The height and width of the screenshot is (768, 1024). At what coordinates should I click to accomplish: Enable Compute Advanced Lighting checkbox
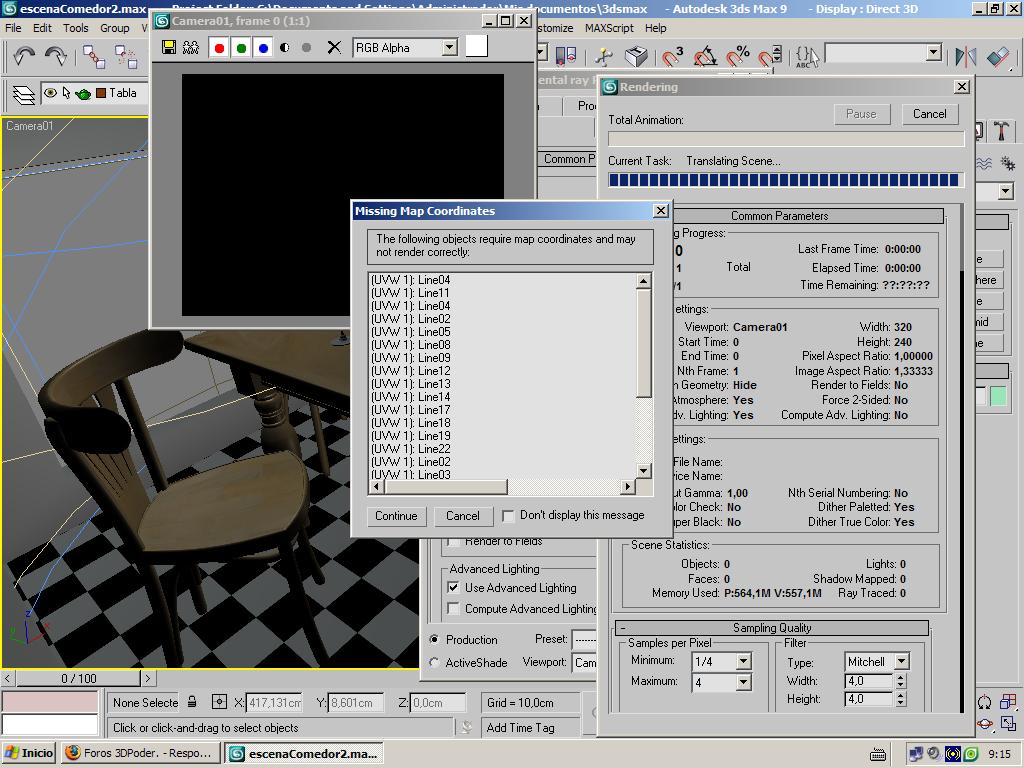click(x=453, y=609)
